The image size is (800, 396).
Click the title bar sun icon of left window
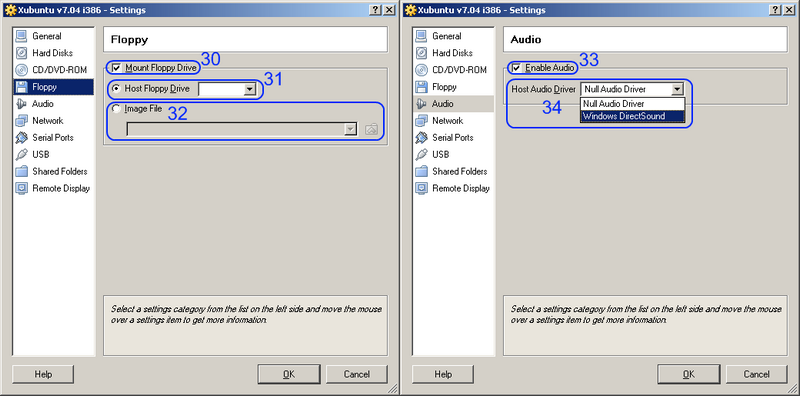pyautogui.click(x=10, y=10)
